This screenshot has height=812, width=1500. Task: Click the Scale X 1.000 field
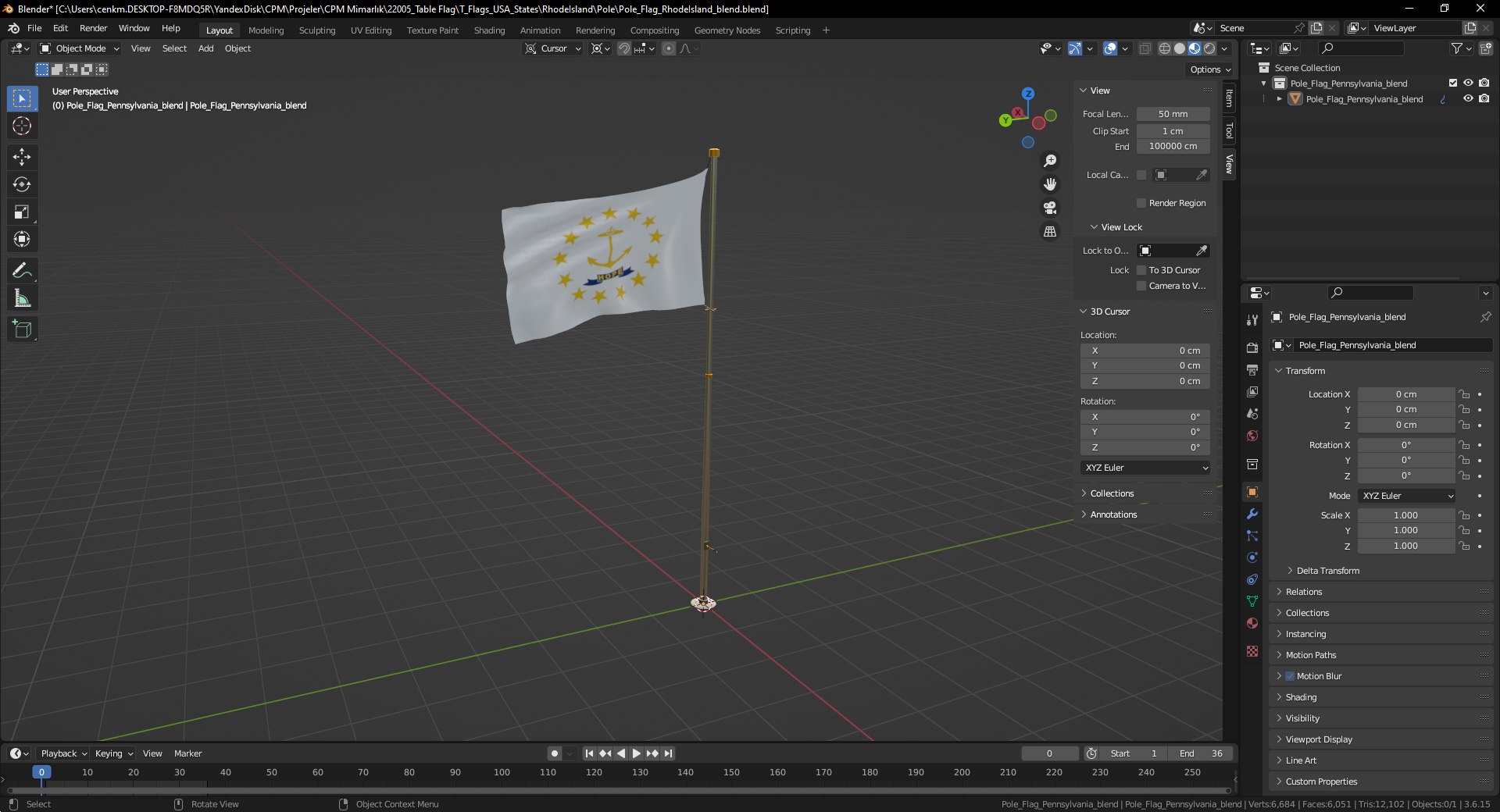[1406, 515]
